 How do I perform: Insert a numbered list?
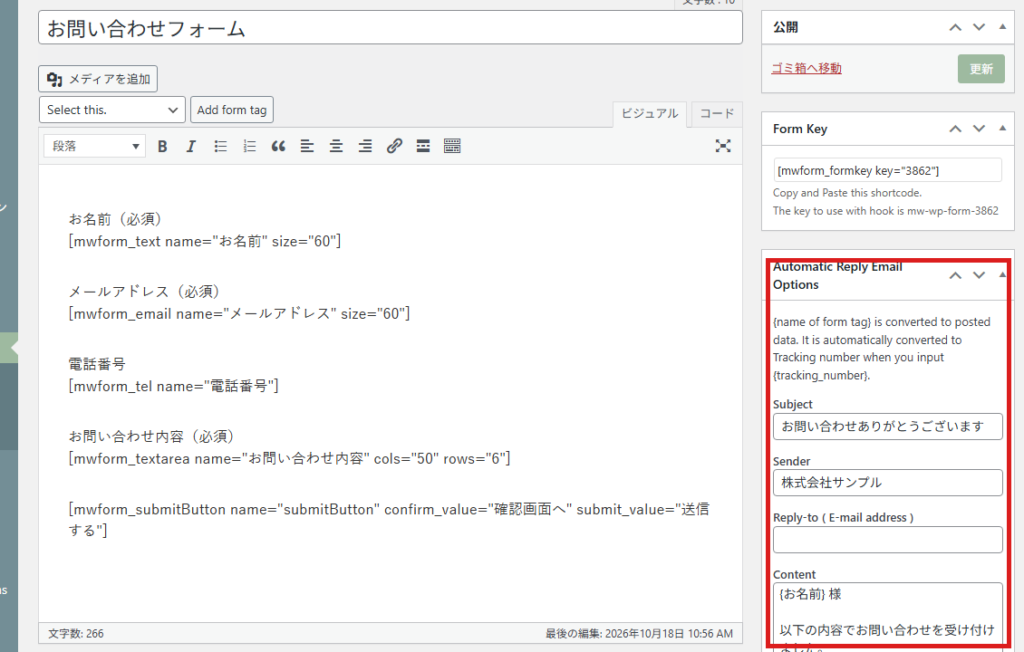249,146
